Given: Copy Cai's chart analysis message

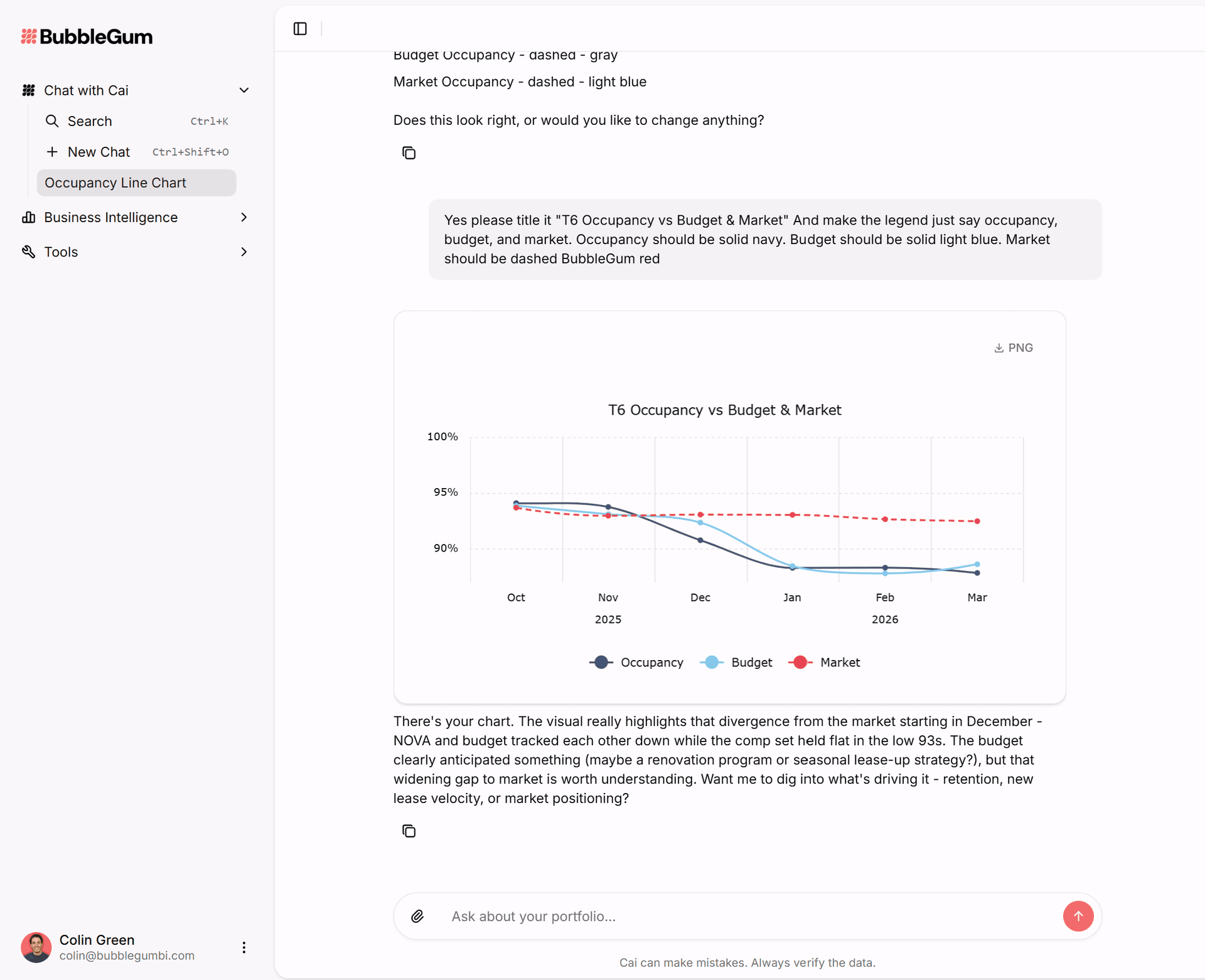Looking at the screenshot, I should pos(409,831).
